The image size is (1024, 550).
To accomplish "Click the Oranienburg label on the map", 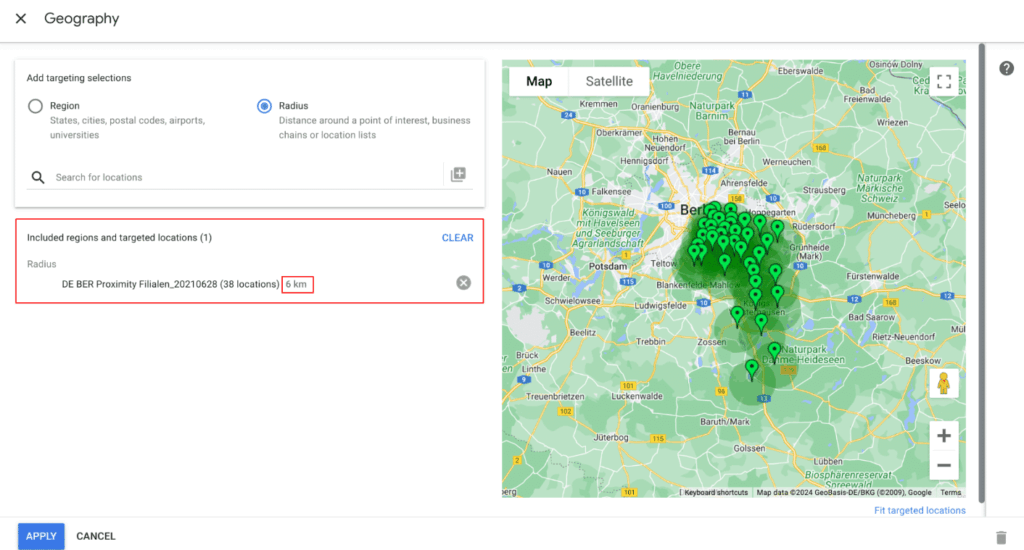I will (x=655, y=106).
